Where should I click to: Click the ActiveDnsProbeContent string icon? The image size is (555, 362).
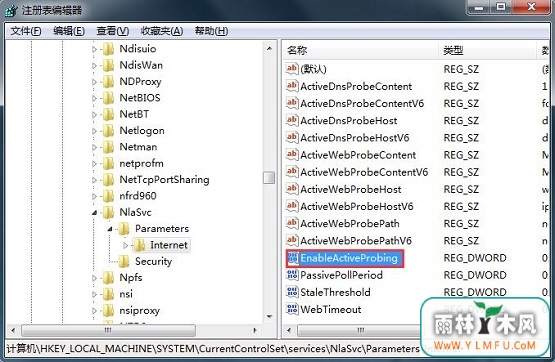(x=292, y=86)
